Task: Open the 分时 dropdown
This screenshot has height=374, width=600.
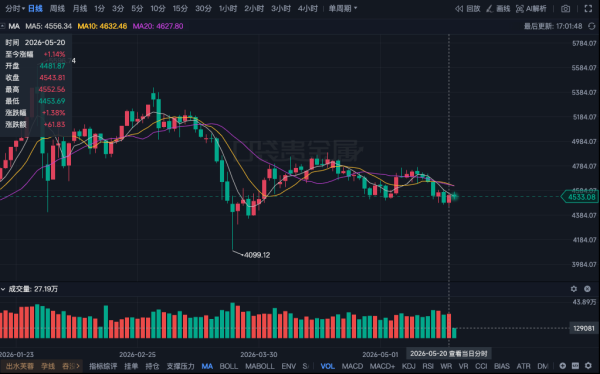Action: pos(15,8)
